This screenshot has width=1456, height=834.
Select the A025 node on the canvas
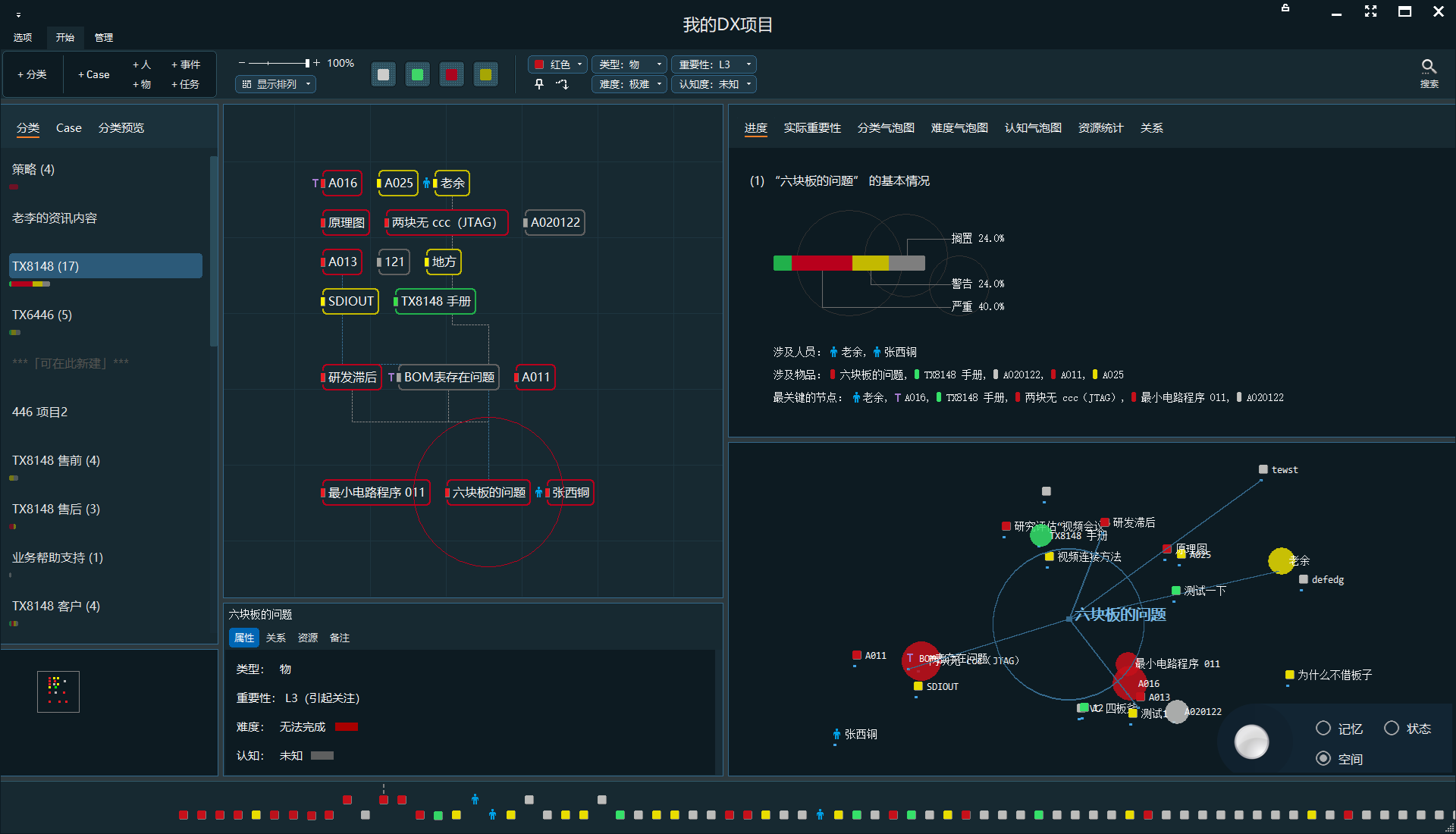tap(397, 183)
